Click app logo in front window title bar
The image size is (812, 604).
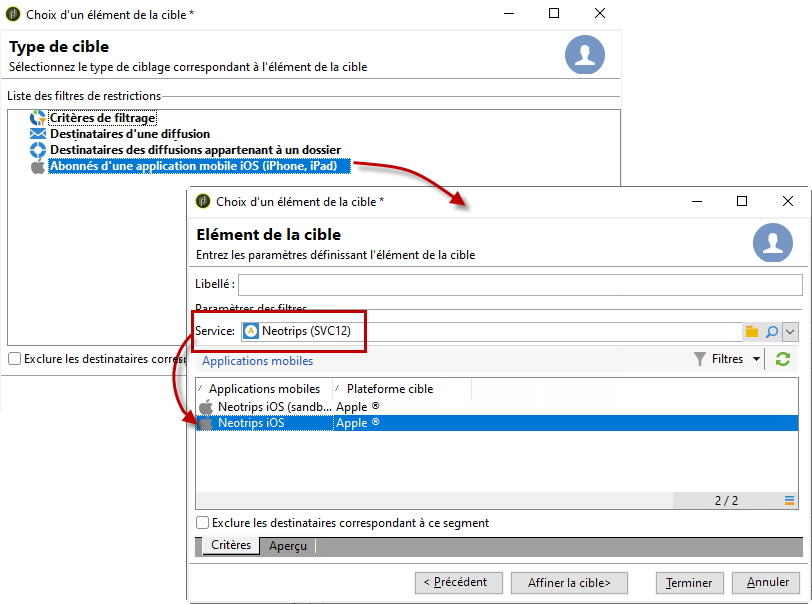pyautogui.click(x=203, y=201)
